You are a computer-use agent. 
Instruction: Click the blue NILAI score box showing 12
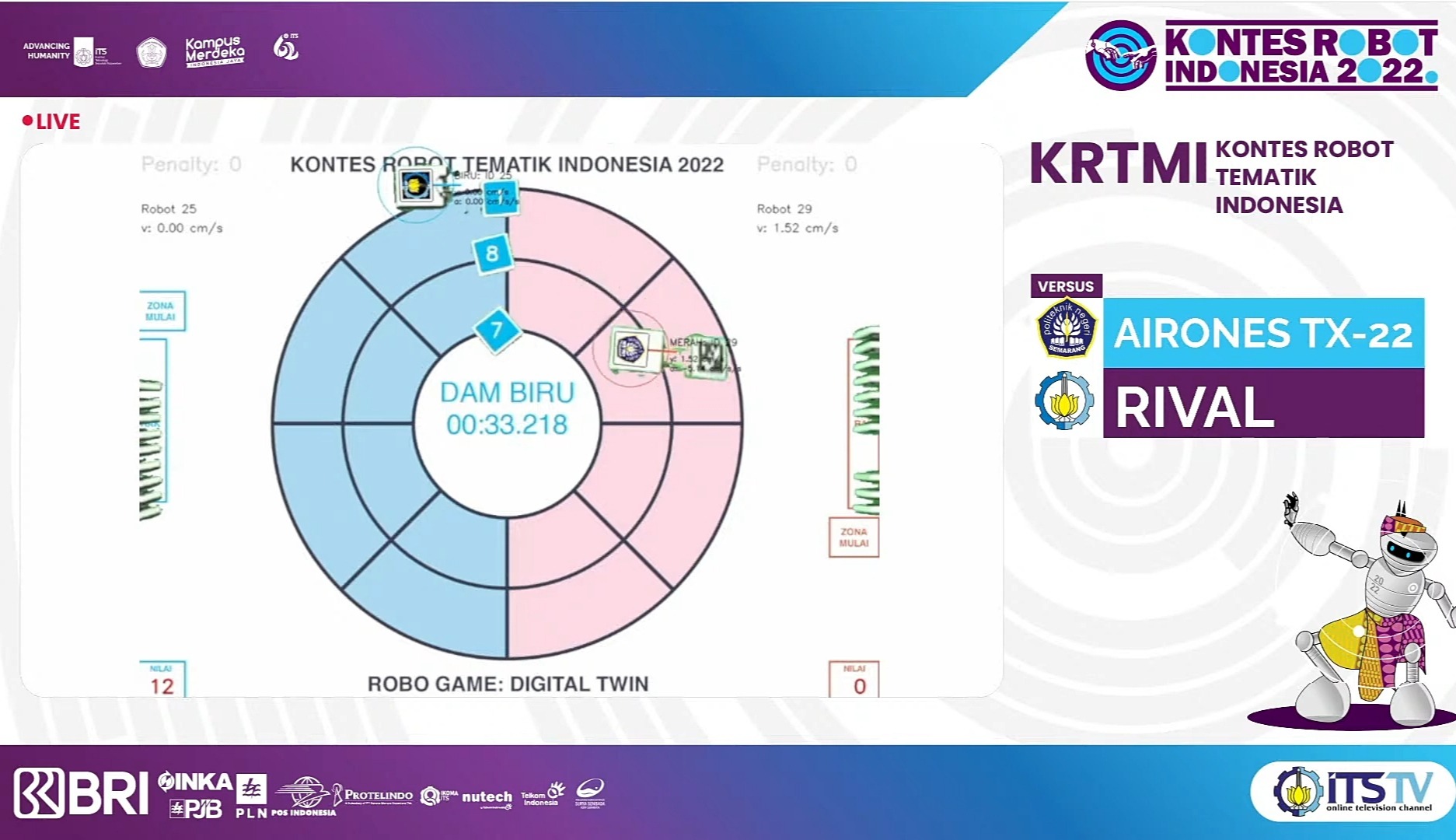[162, 680]
